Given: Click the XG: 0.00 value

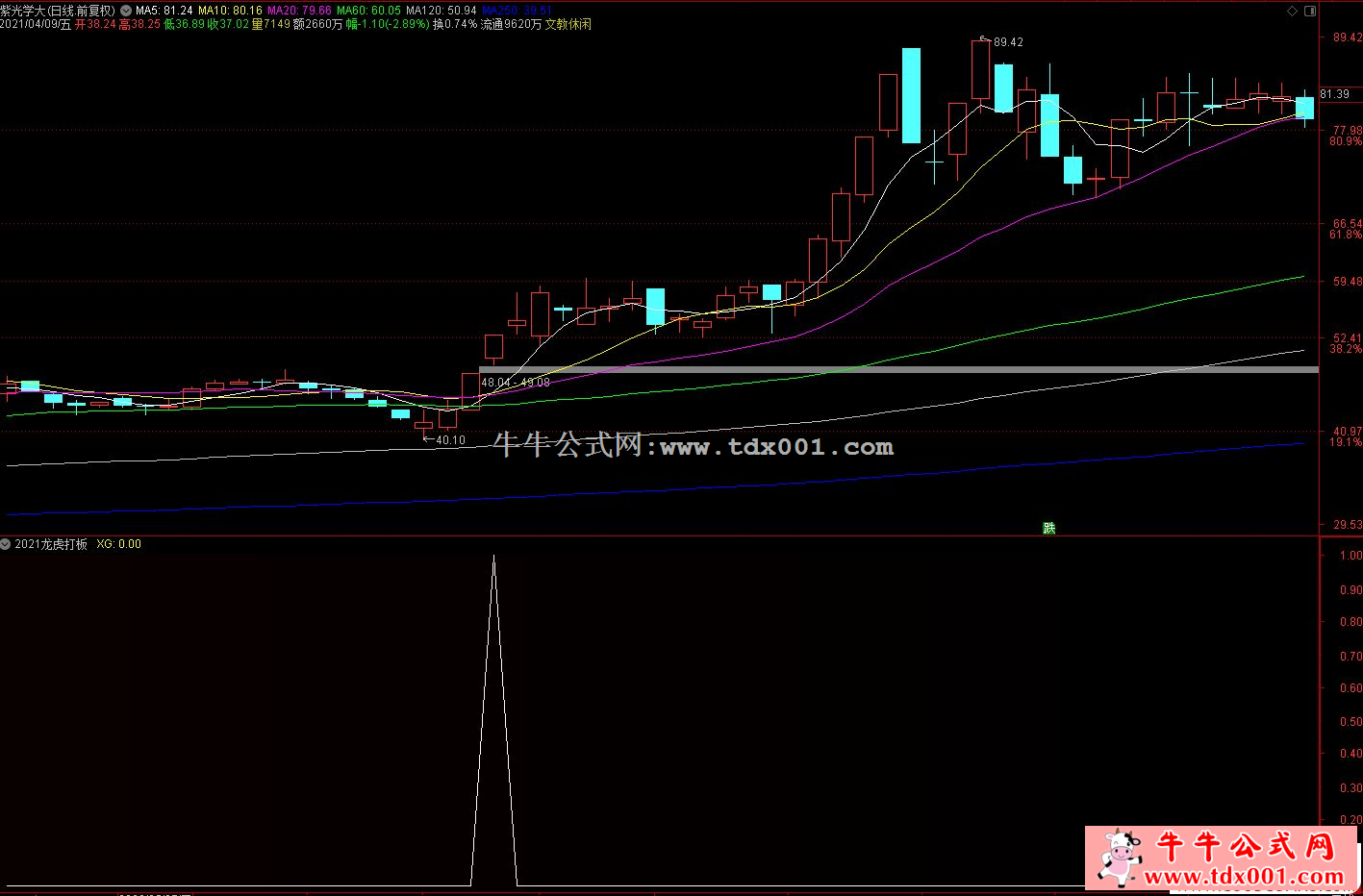Looking at the screenshot, I should [x=118, y=544].
